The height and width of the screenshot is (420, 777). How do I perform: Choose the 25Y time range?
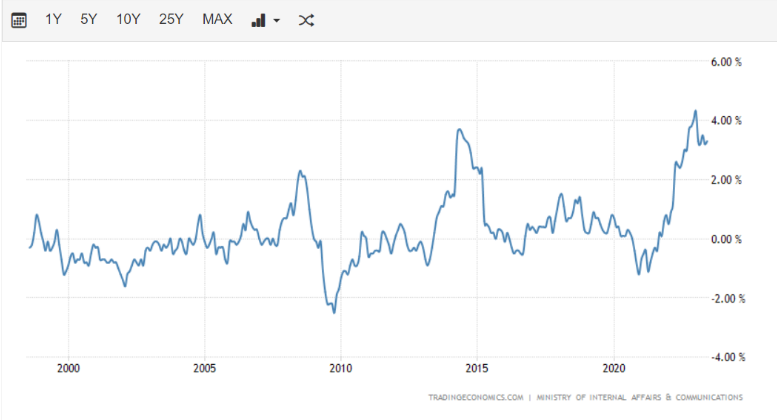[171, 20]
